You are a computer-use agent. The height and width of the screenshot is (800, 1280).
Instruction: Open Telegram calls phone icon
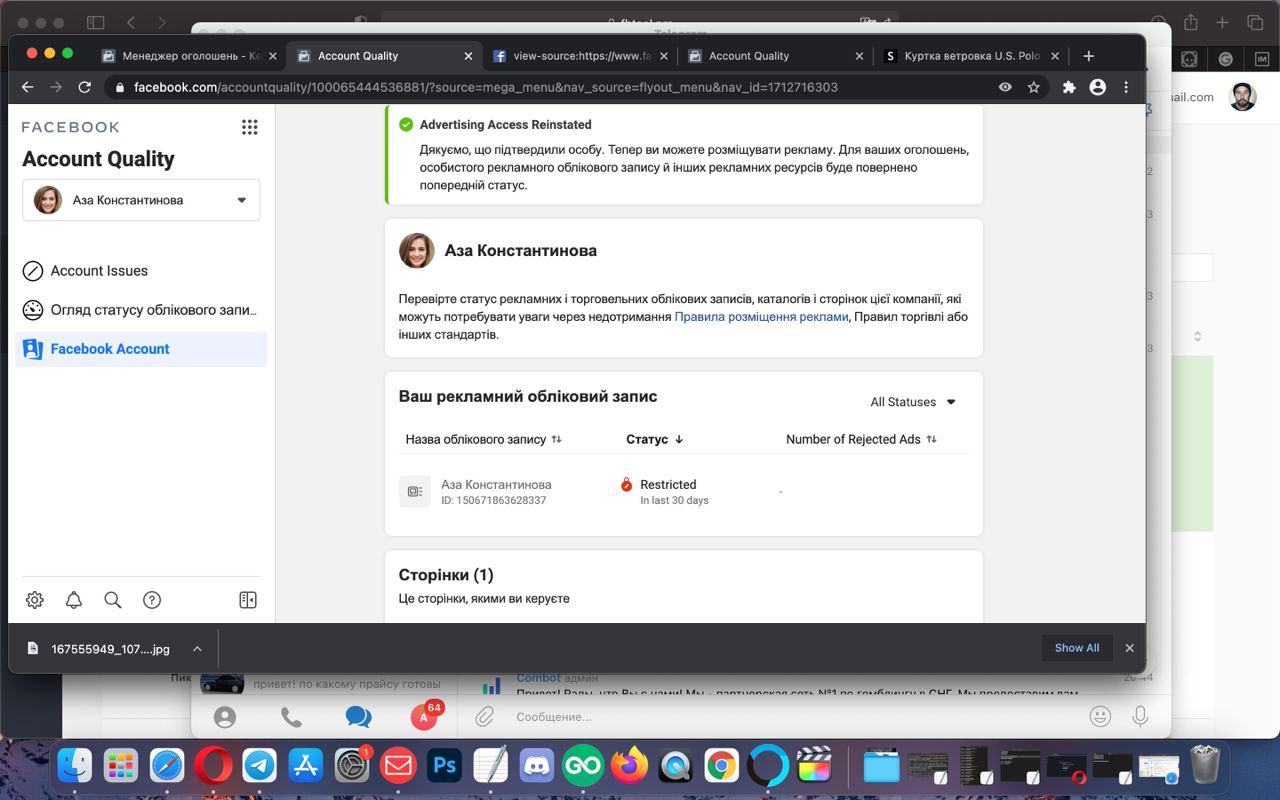click(x=291, y=717)
